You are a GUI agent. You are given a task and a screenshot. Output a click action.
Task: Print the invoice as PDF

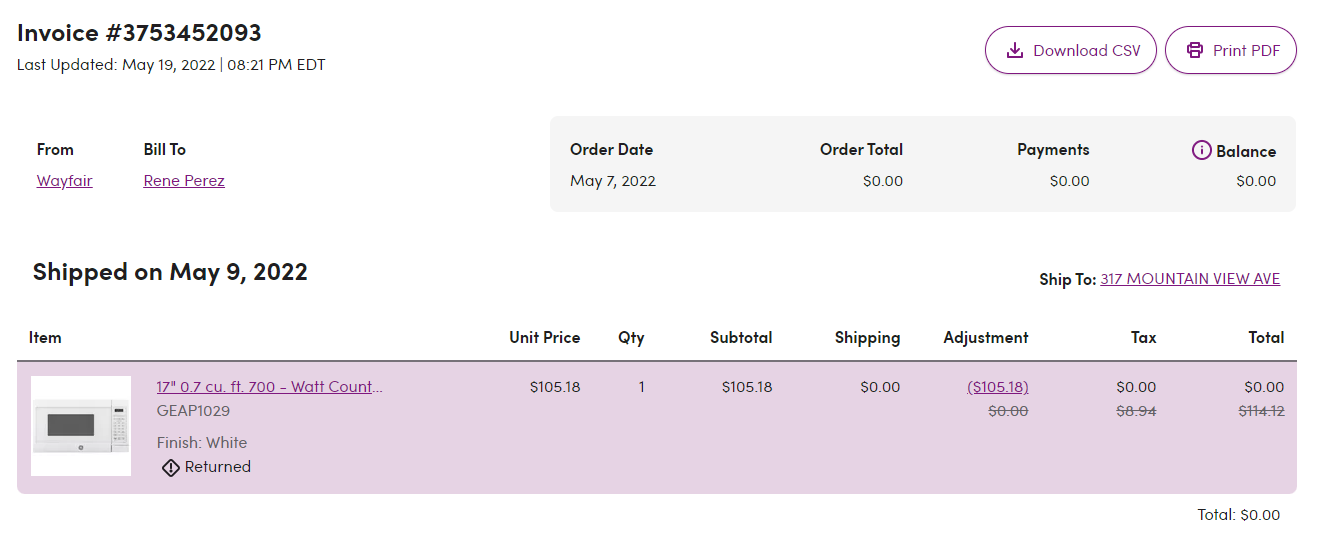click(1231, 50)
